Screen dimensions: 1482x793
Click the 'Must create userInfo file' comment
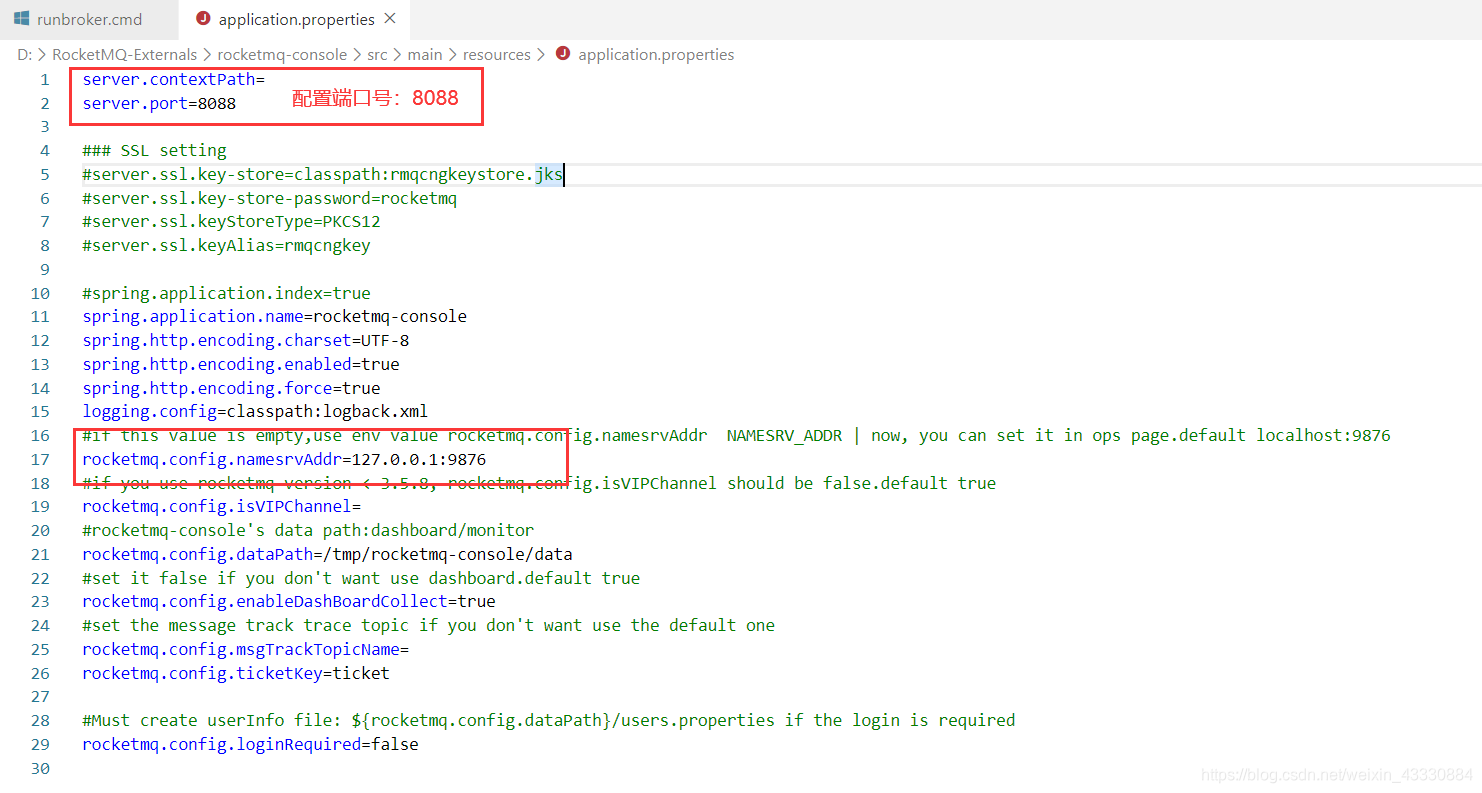[x=548, y=720]
